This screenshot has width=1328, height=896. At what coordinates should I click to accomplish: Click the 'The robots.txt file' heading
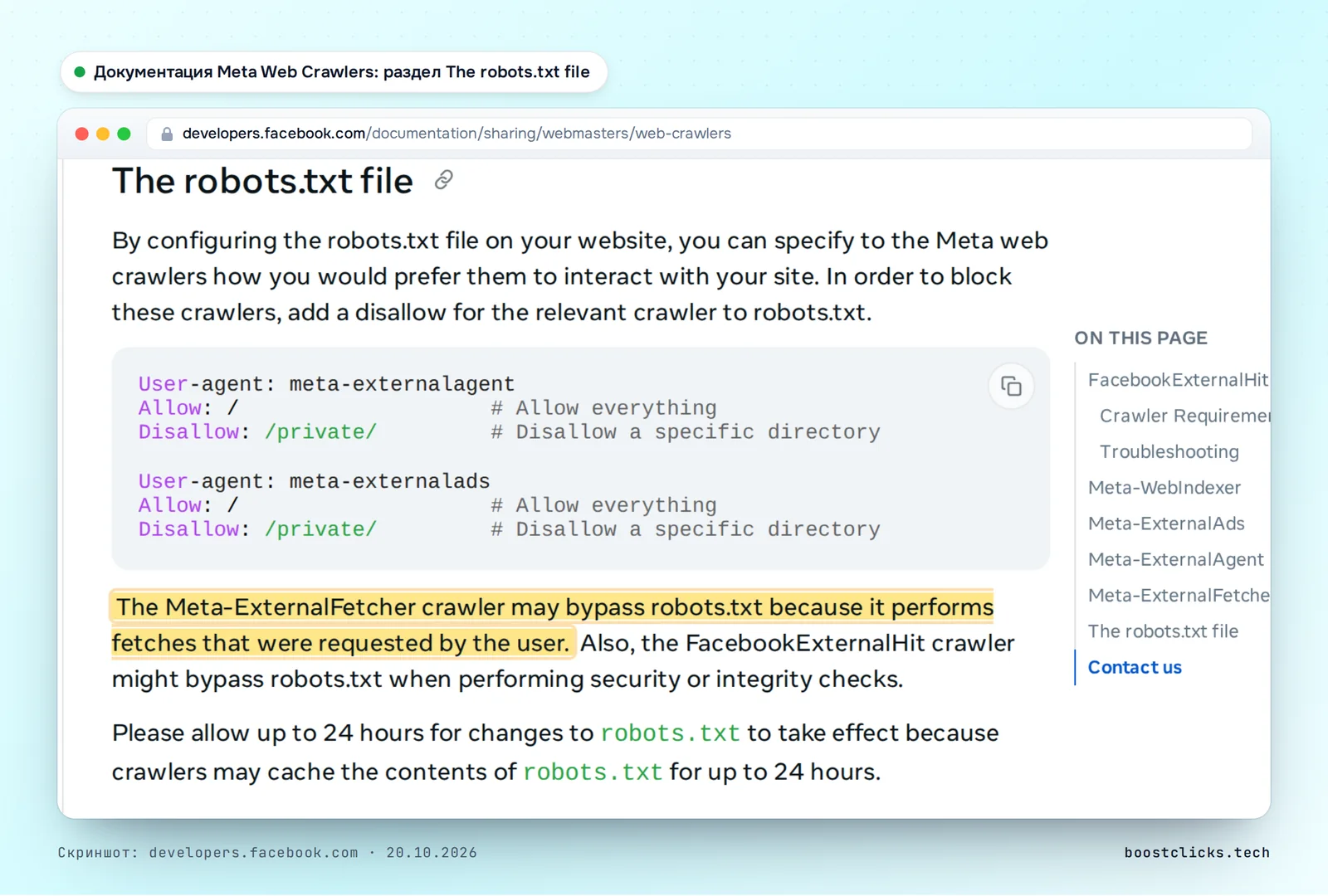[262, 181]
